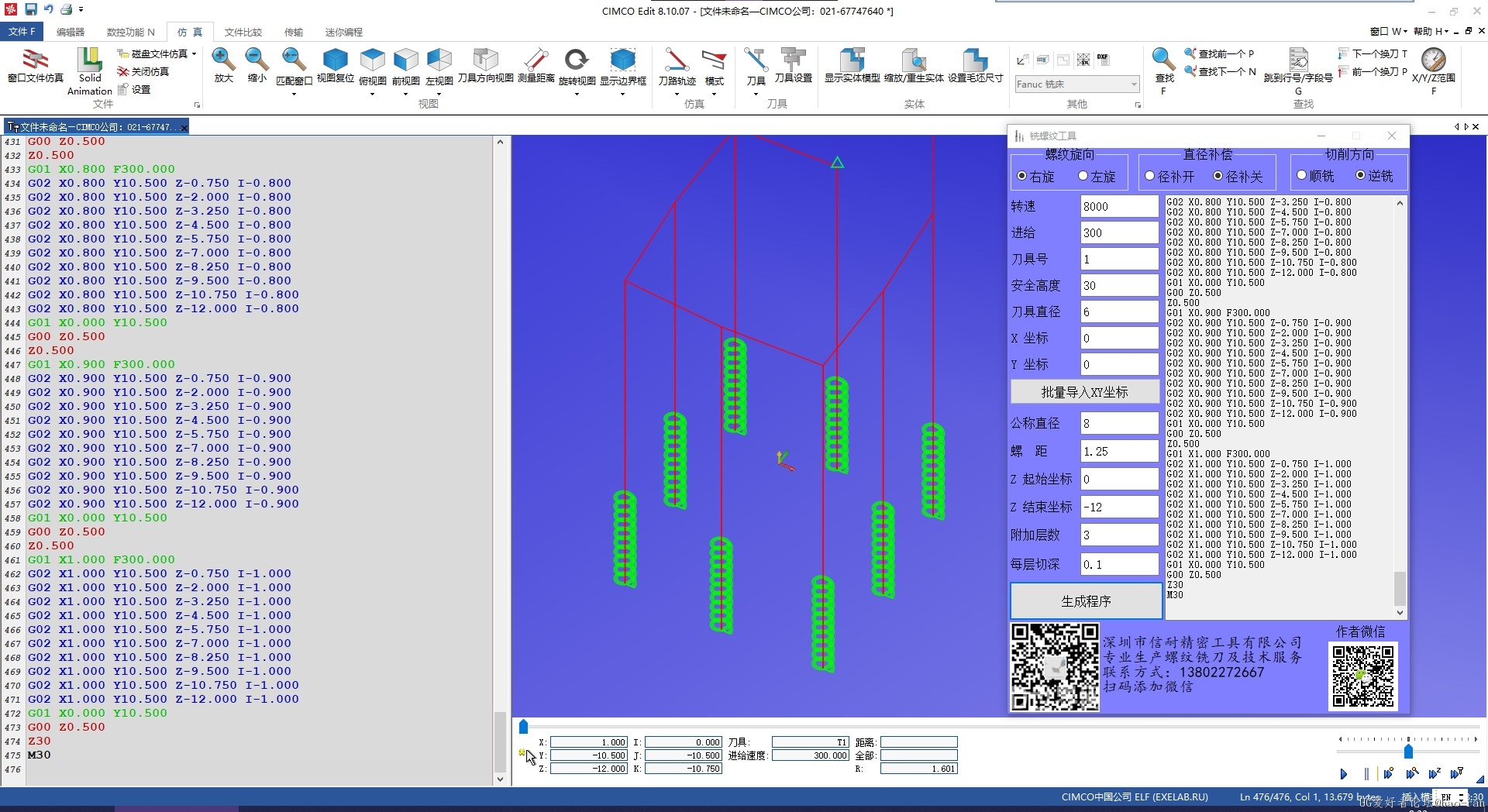Screen dimensions: 1488x812
Task: Click 视图复位 reset view cube
Action: [x=335, y=59]
